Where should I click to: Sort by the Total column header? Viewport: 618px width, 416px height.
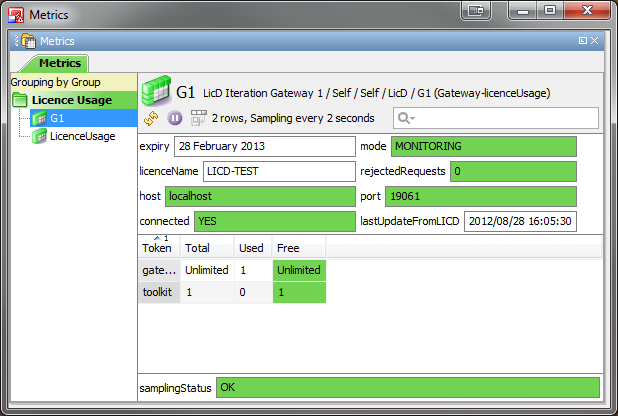pos(198,247)
